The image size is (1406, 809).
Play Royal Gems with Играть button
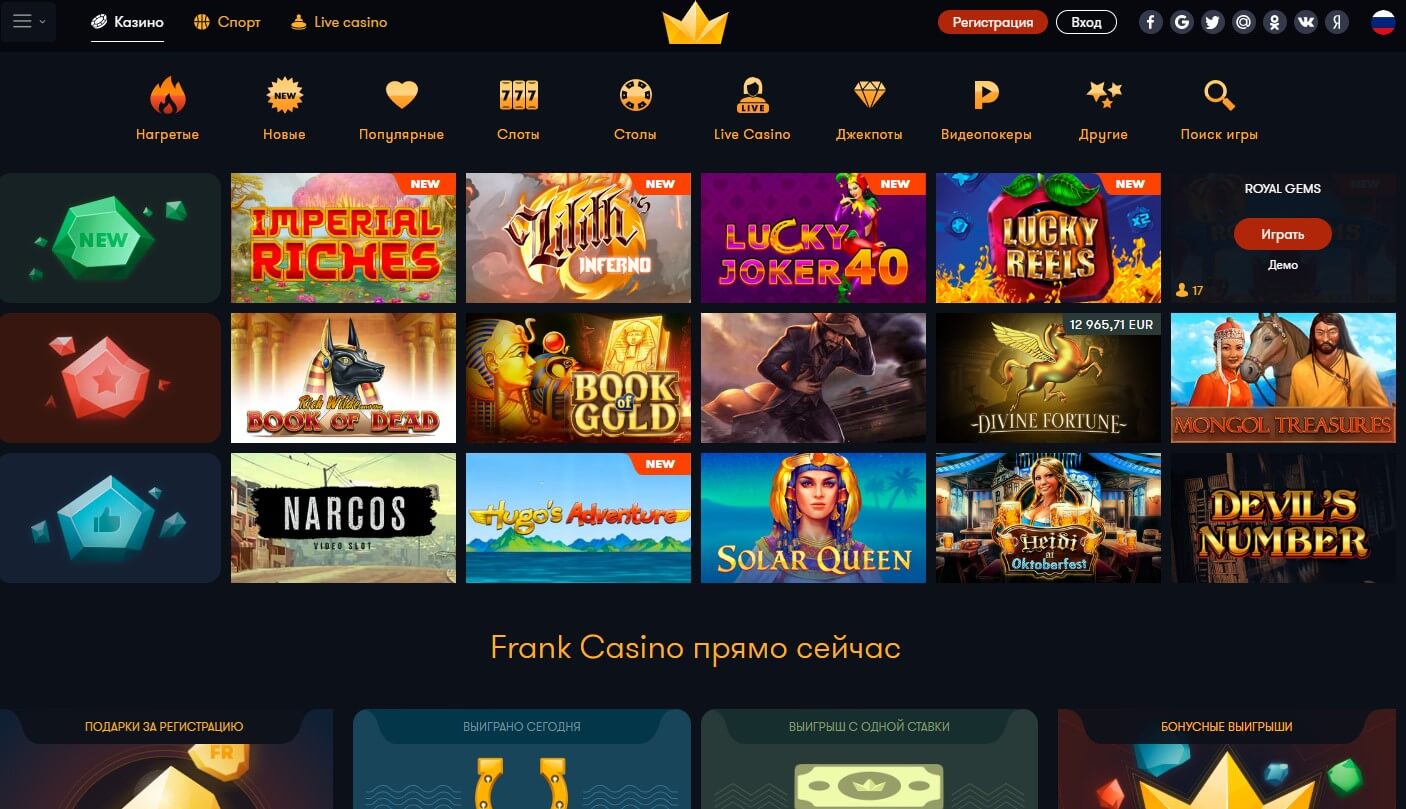point(1283,234)
